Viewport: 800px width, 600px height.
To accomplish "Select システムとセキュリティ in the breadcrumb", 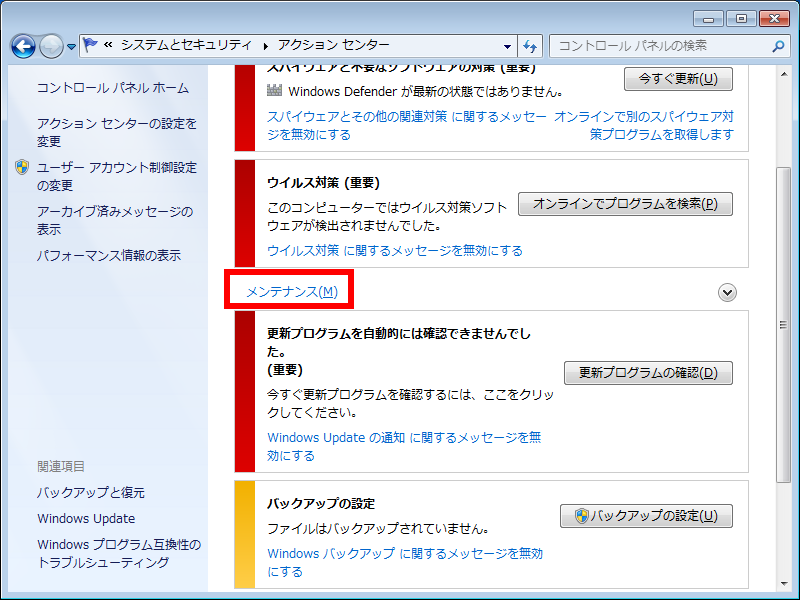I will click(x=186, y=46).
